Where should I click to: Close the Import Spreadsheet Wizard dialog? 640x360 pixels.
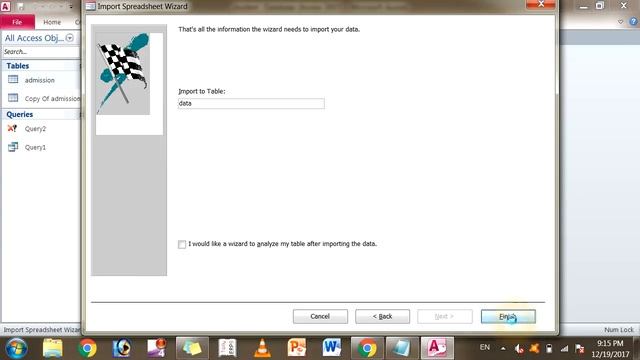pos(541,4)
